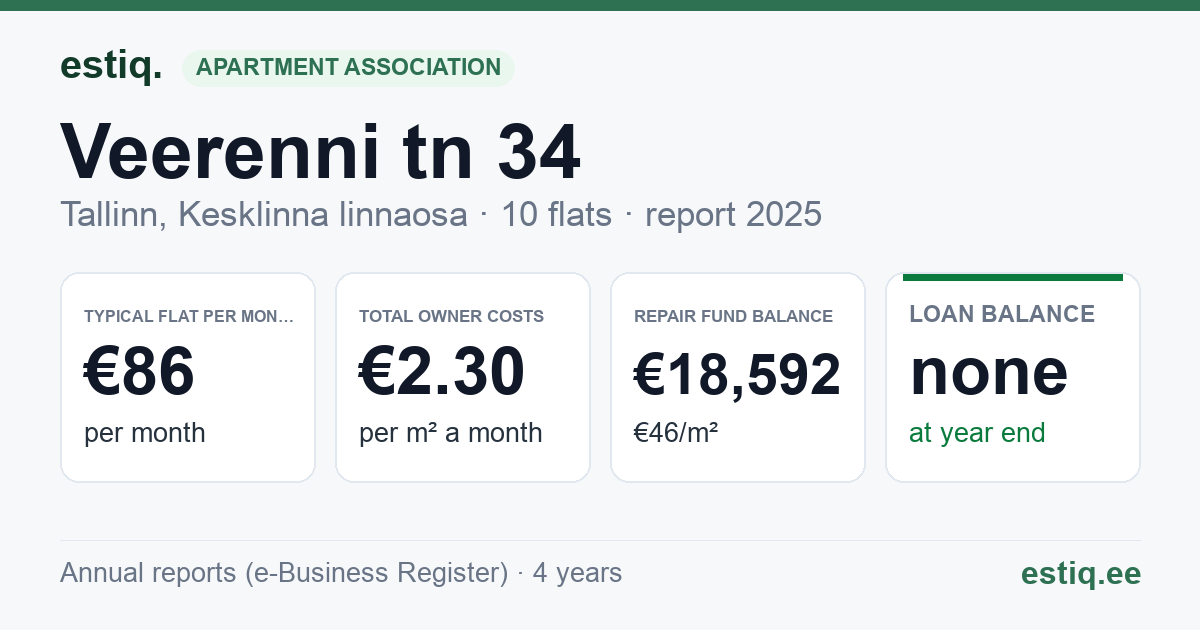Click the Veerenni tn 34 heading

click(320, 153)
